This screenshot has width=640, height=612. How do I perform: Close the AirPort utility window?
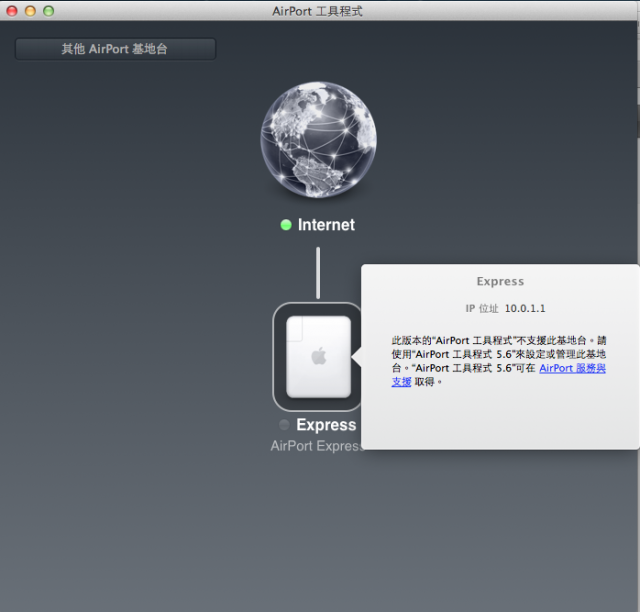[12, 11]
